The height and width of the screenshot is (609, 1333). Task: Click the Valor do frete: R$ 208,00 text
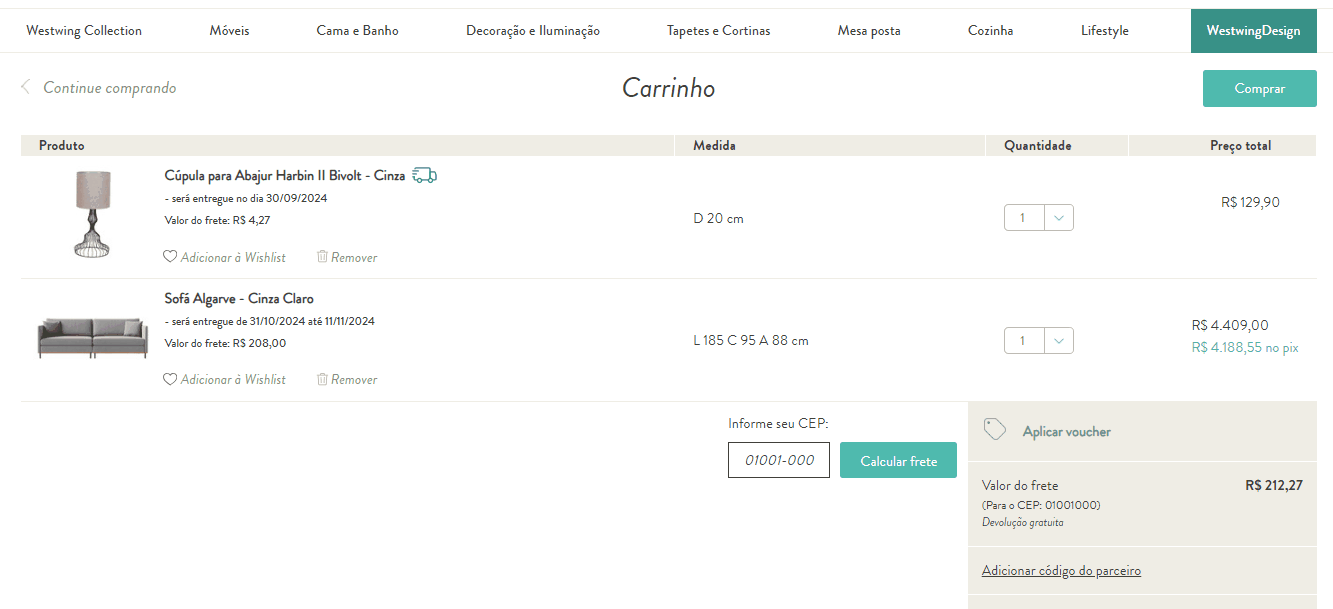pos(225,343)
